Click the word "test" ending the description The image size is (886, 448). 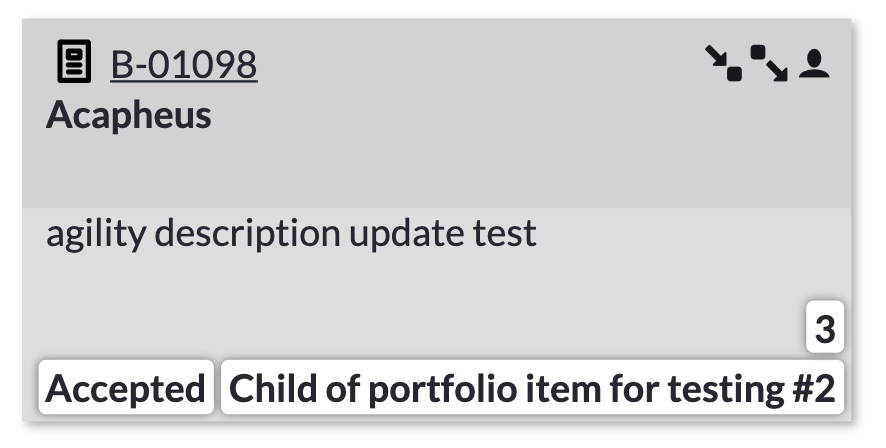tap(505, 233)
